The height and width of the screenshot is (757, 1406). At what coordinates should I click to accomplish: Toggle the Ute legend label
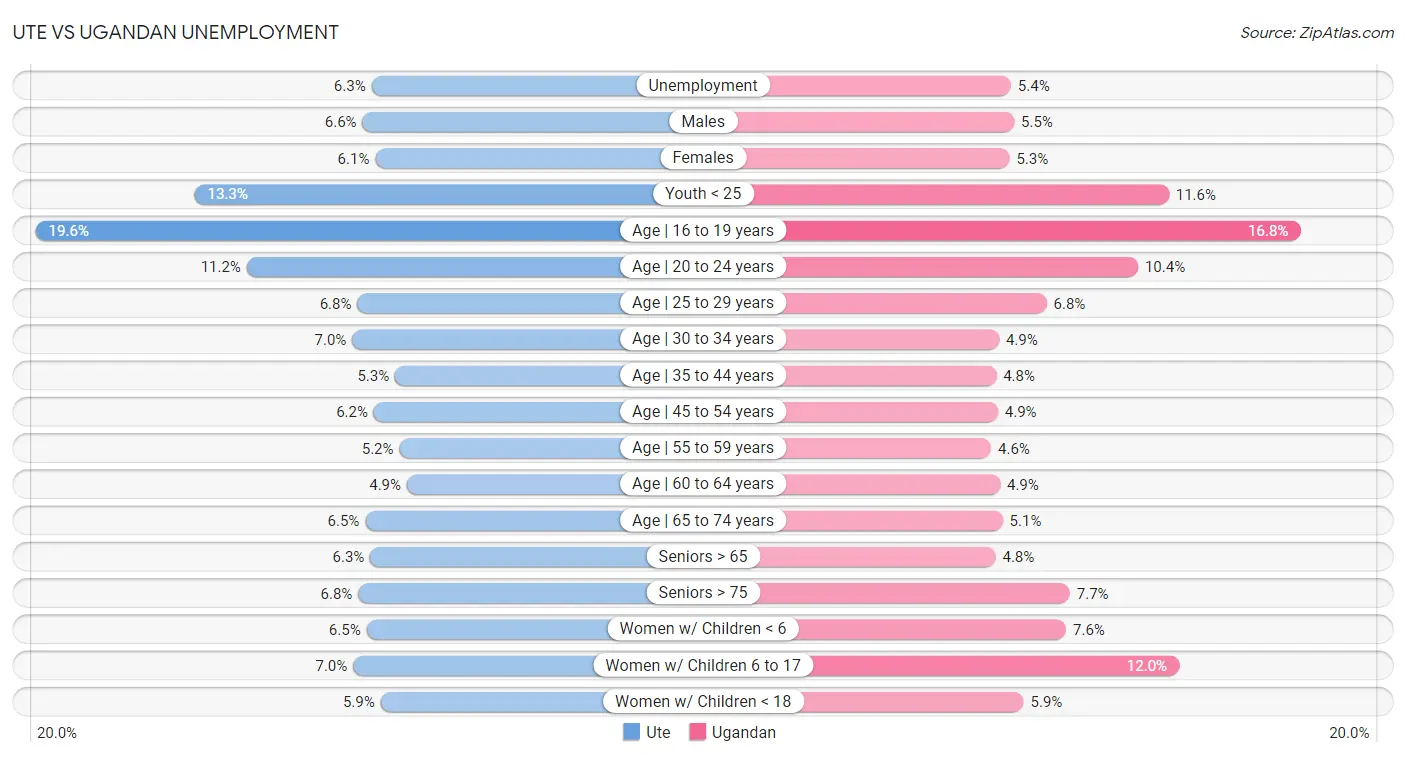[x=658, y=732]
